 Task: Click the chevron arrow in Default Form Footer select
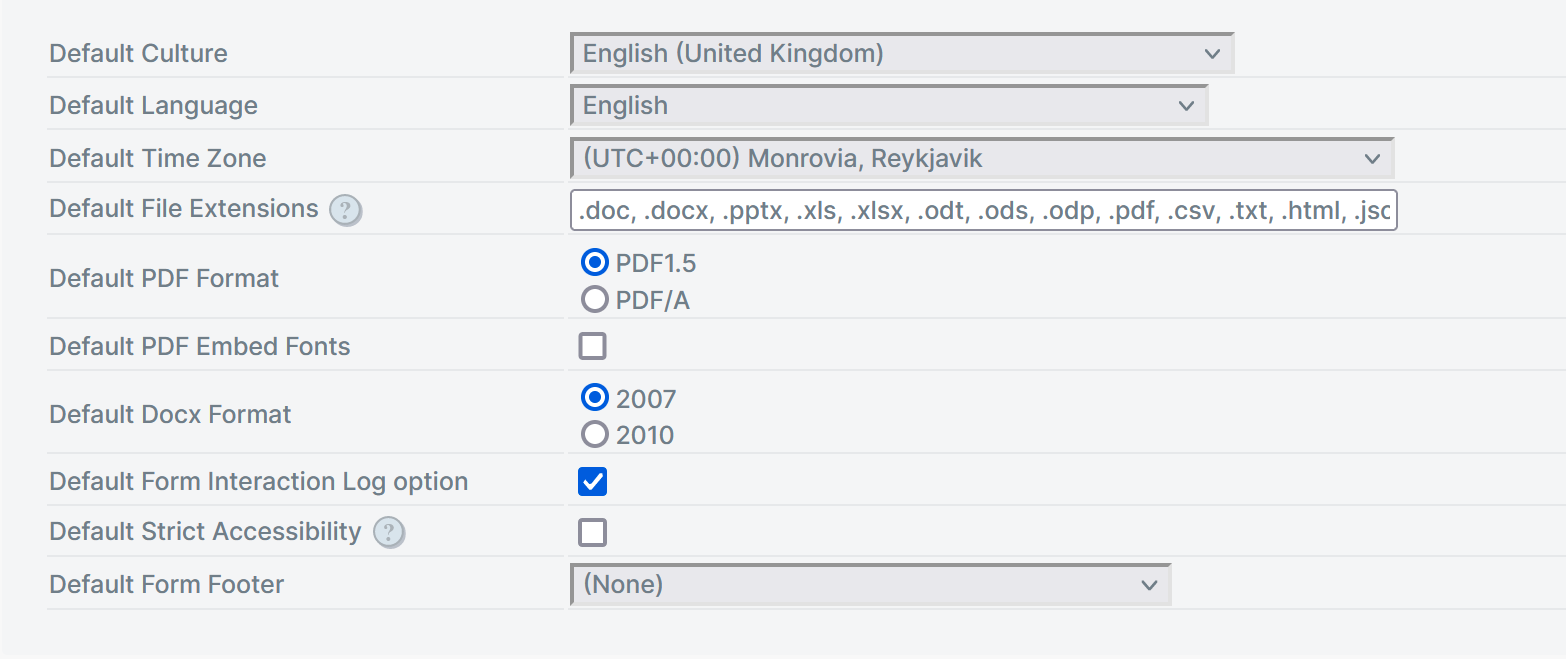pos(1149,585)
